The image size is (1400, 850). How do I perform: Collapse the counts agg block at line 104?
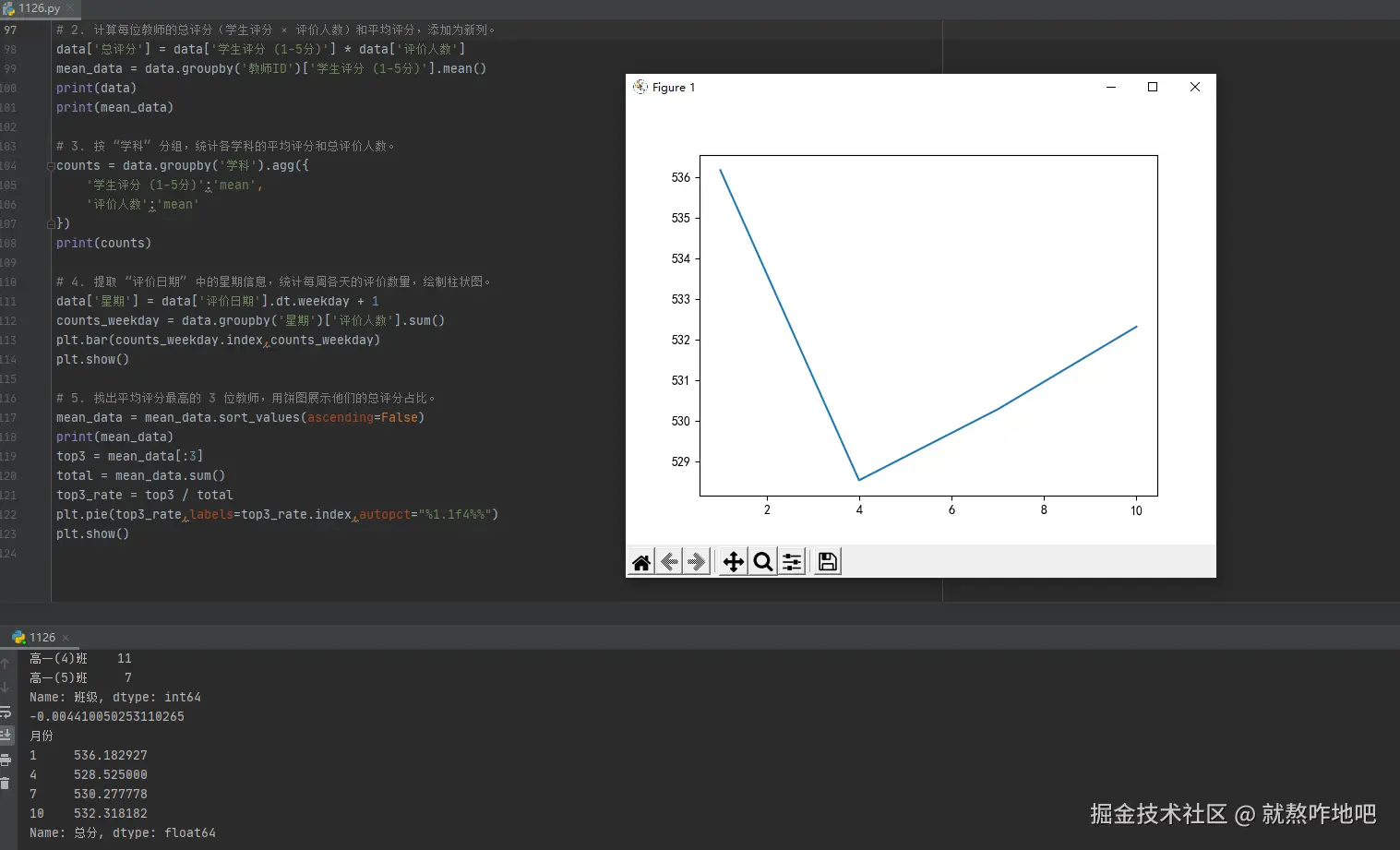coord(51,166)
